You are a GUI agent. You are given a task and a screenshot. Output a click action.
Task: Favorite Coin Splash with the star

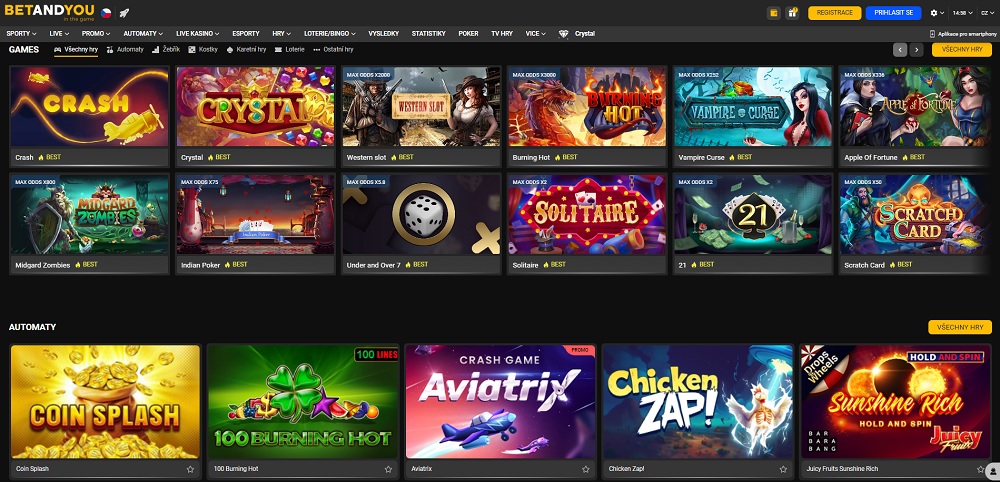pyautogui.click(x=190, y=469)
